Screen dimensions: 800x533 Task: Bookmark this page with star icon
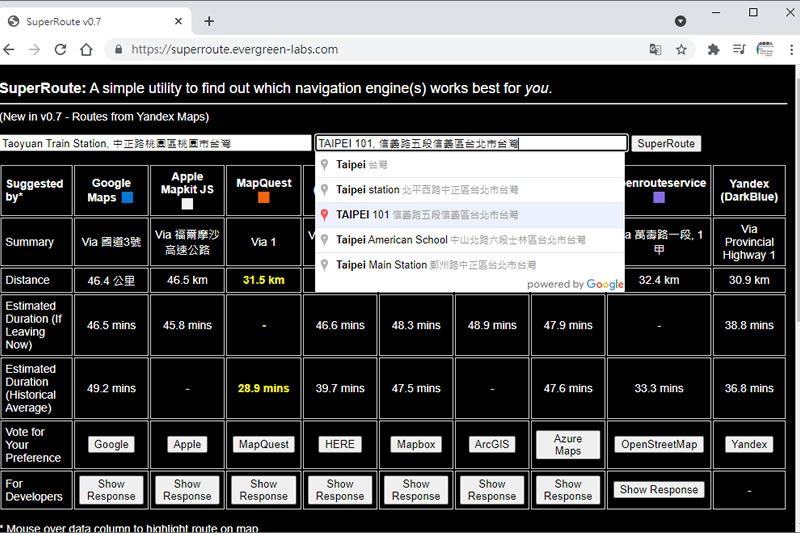[681, 49]
